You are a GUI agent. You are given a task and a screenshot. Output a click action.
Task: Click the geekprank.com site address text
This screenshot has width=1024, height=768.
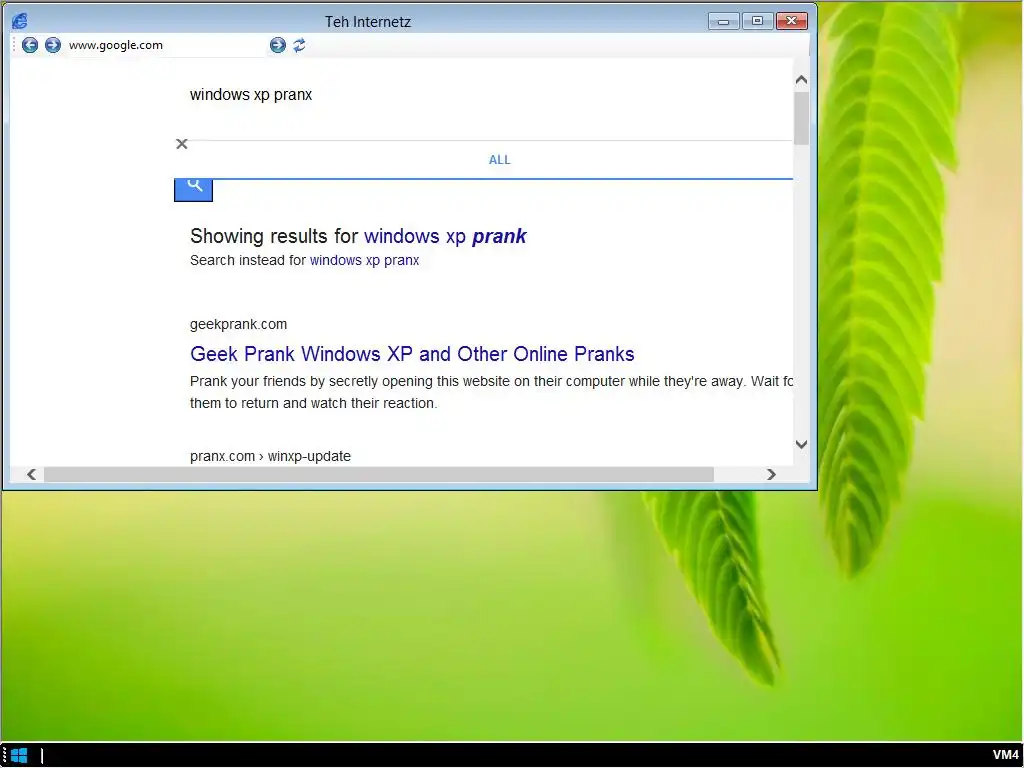(x=238, y=325)
